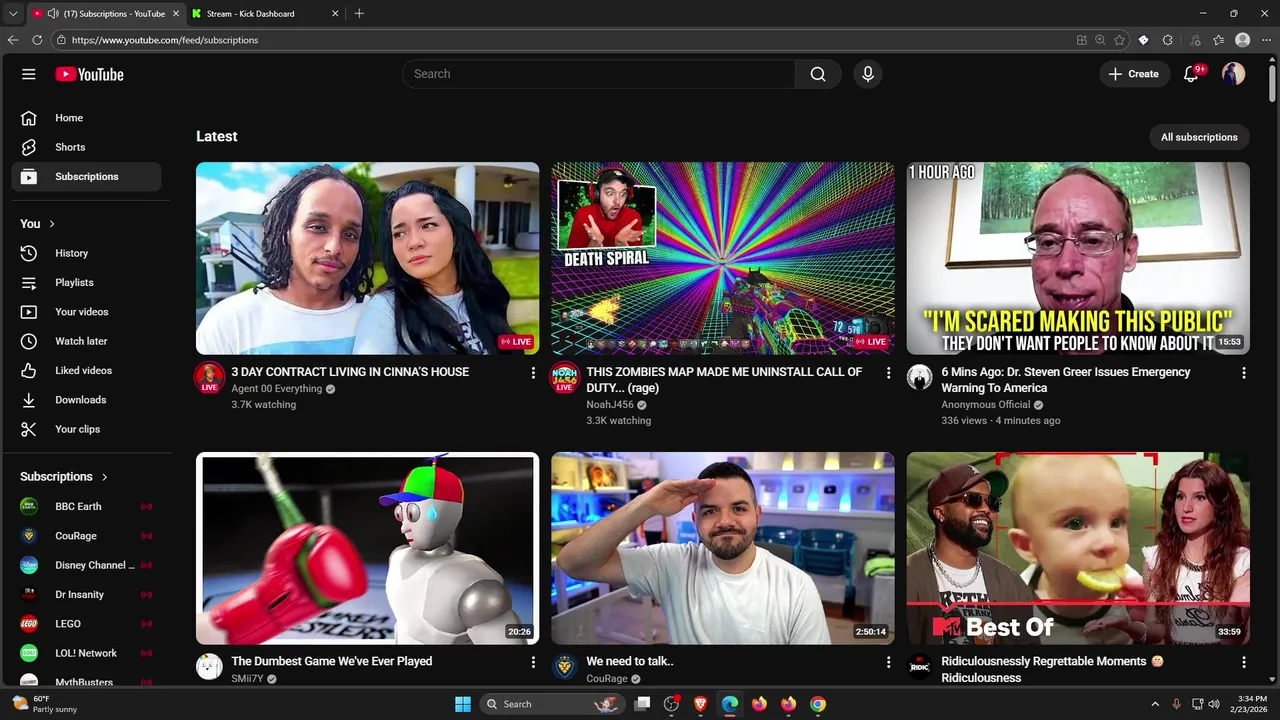Expand the You section chevron
The width and height of the screenshot is (1280, 720).
52,224
